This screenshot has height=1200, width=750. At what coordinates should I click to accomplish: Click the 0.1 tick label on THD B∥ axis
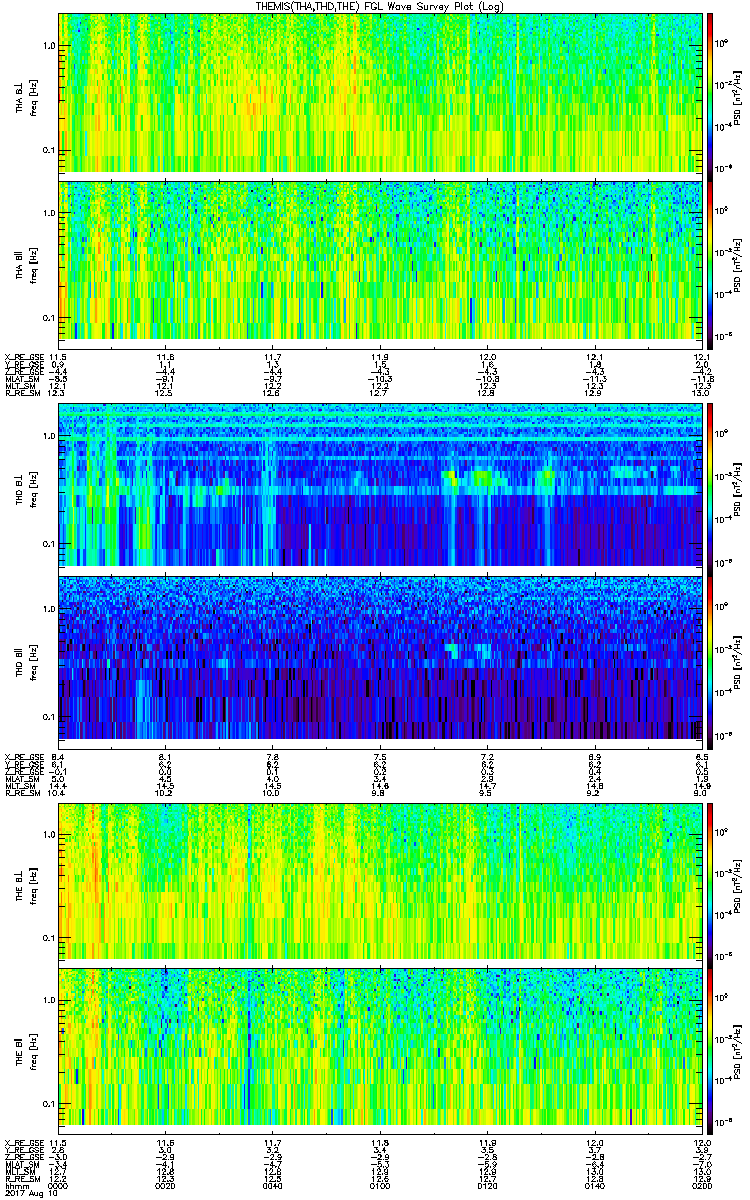point(48,717)
